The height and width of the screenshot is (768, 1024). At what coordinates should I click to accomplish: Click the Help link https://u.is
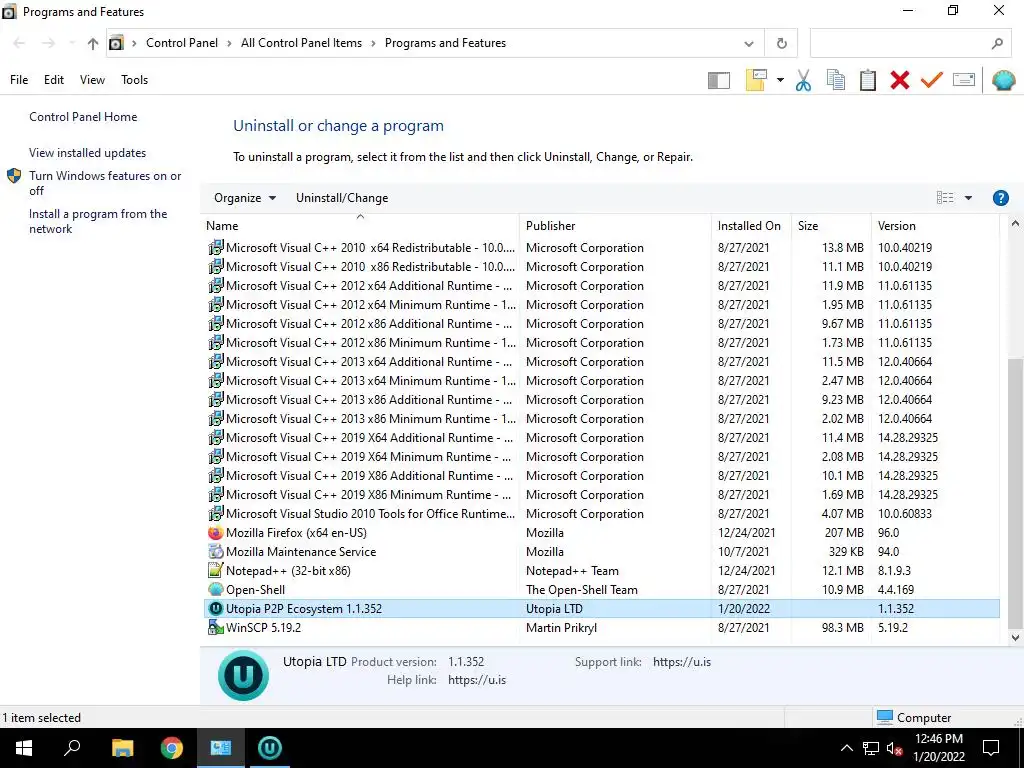coord(477,680)
